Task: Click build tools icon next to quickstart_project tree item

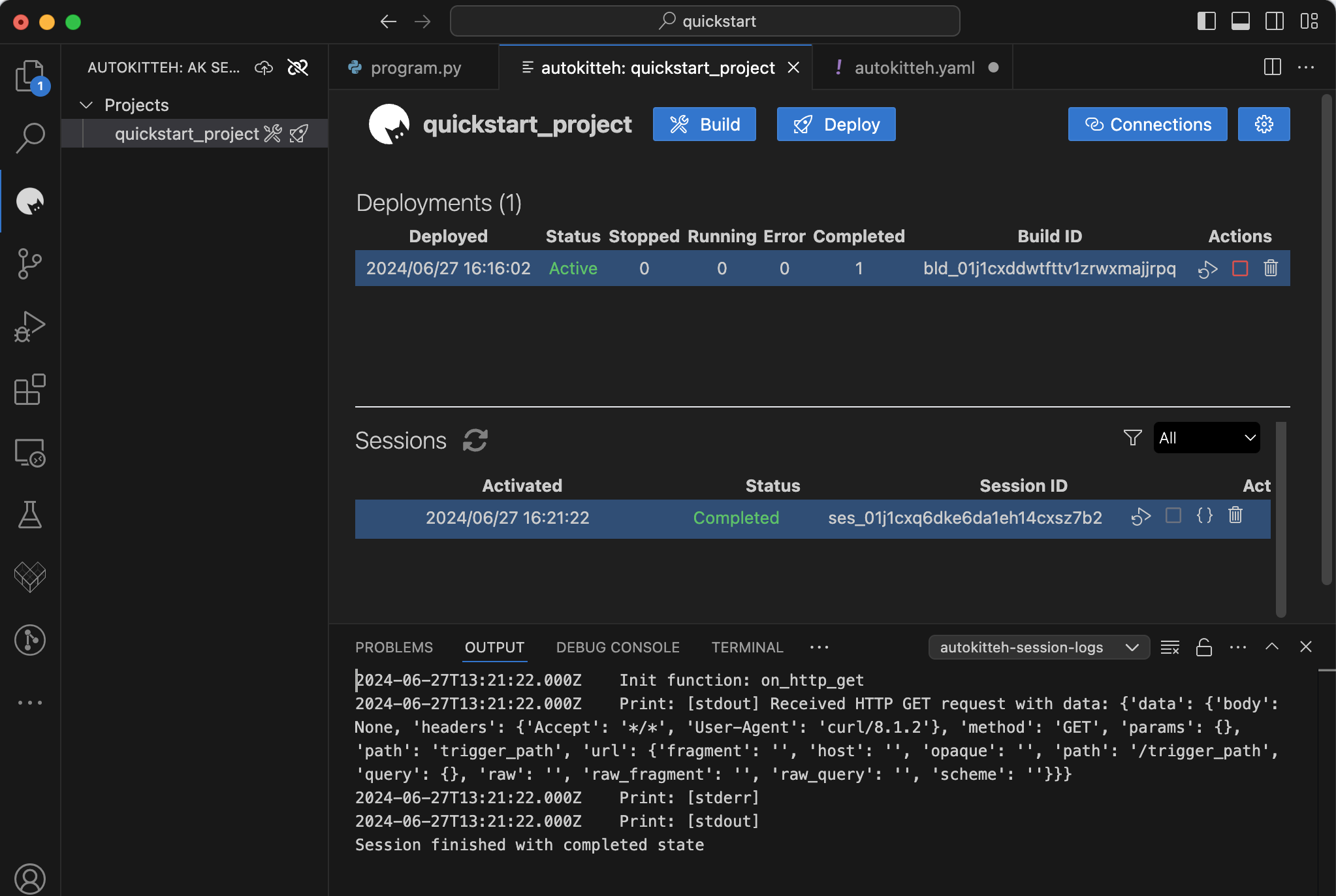Action: click(273, 134)
